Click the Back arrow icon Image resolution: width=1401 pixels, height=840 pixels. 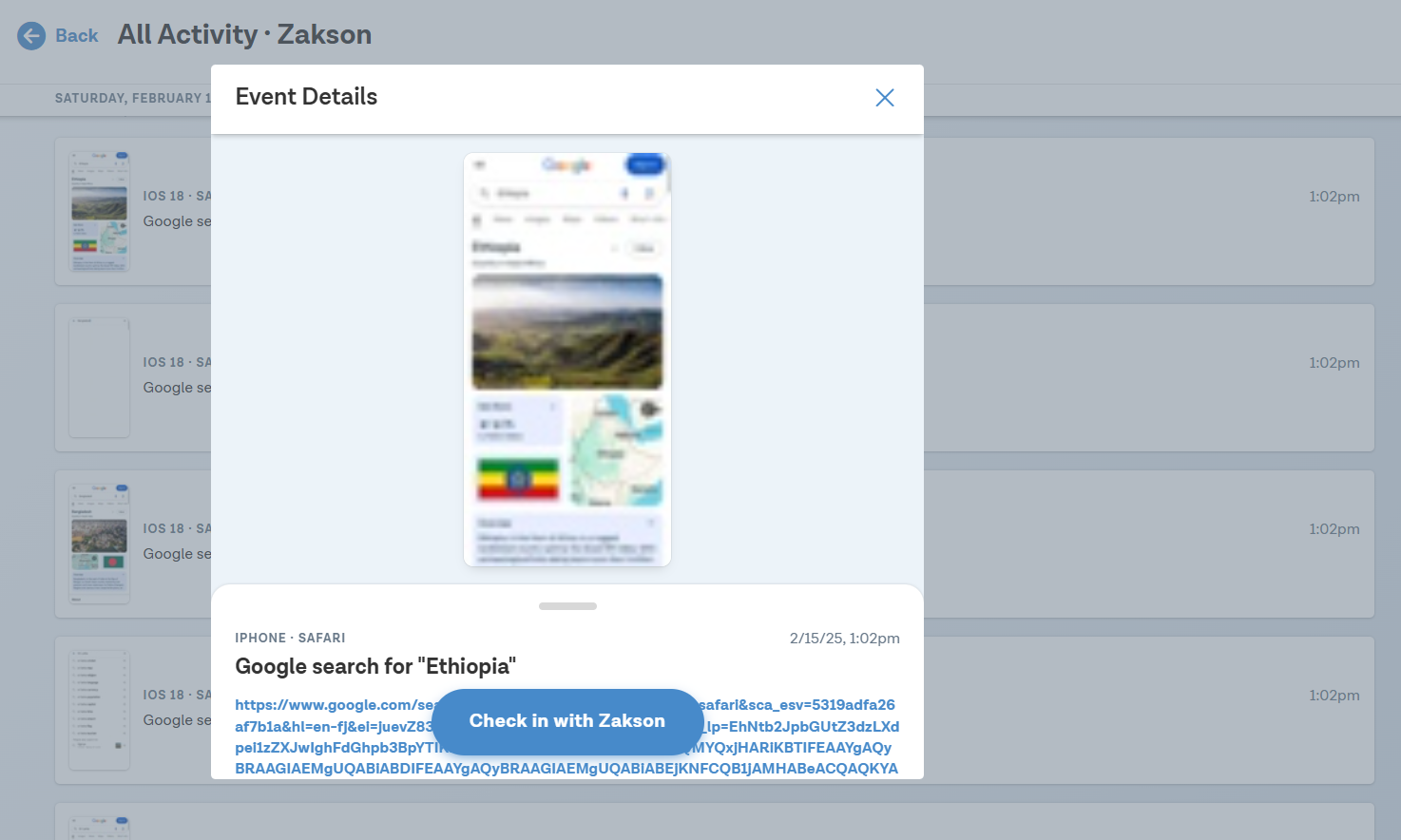pos(31,36)
